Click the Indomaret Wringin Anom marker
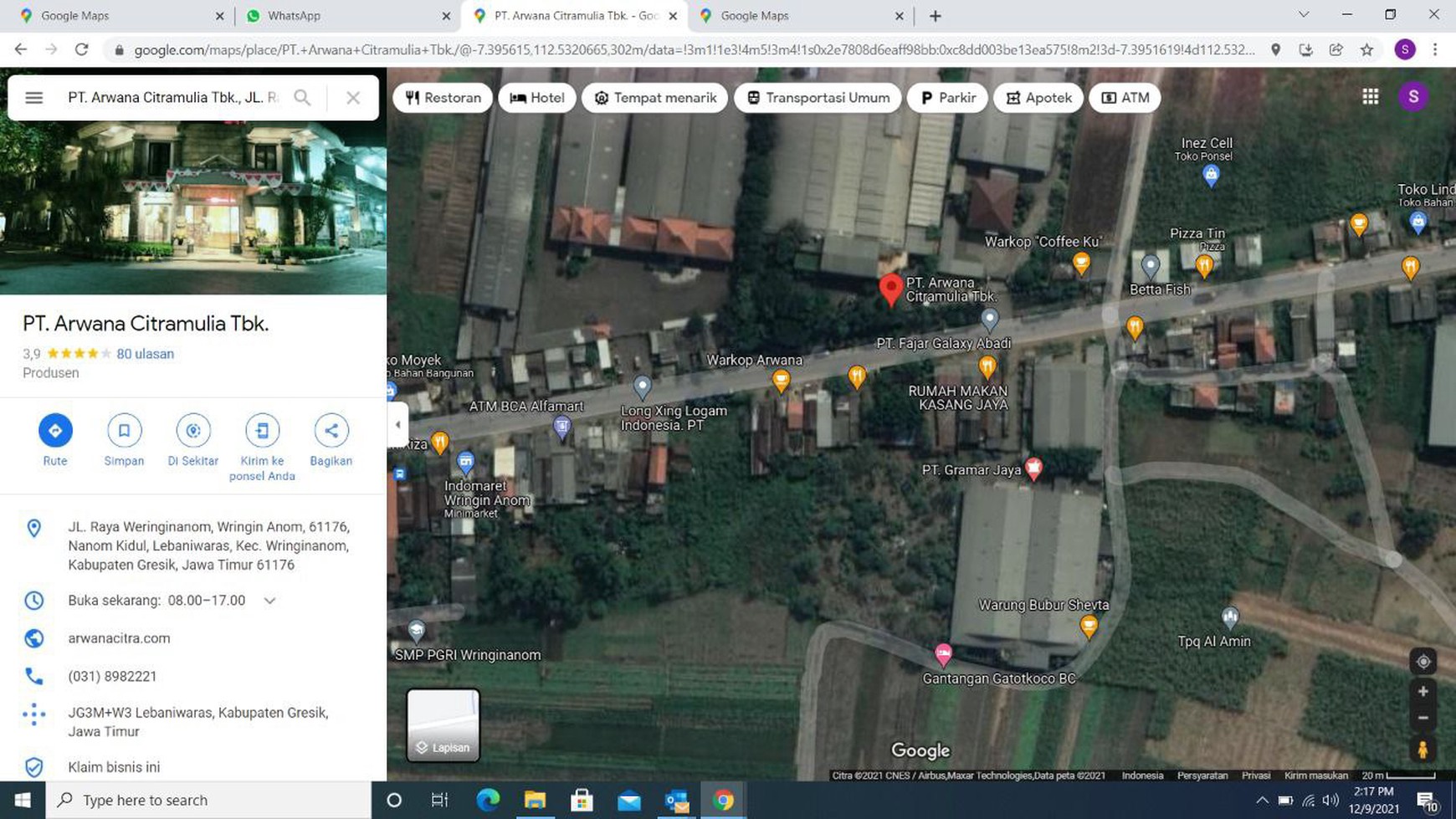Viewport: 1456px width, 819px height. click(x=465, y=462)
